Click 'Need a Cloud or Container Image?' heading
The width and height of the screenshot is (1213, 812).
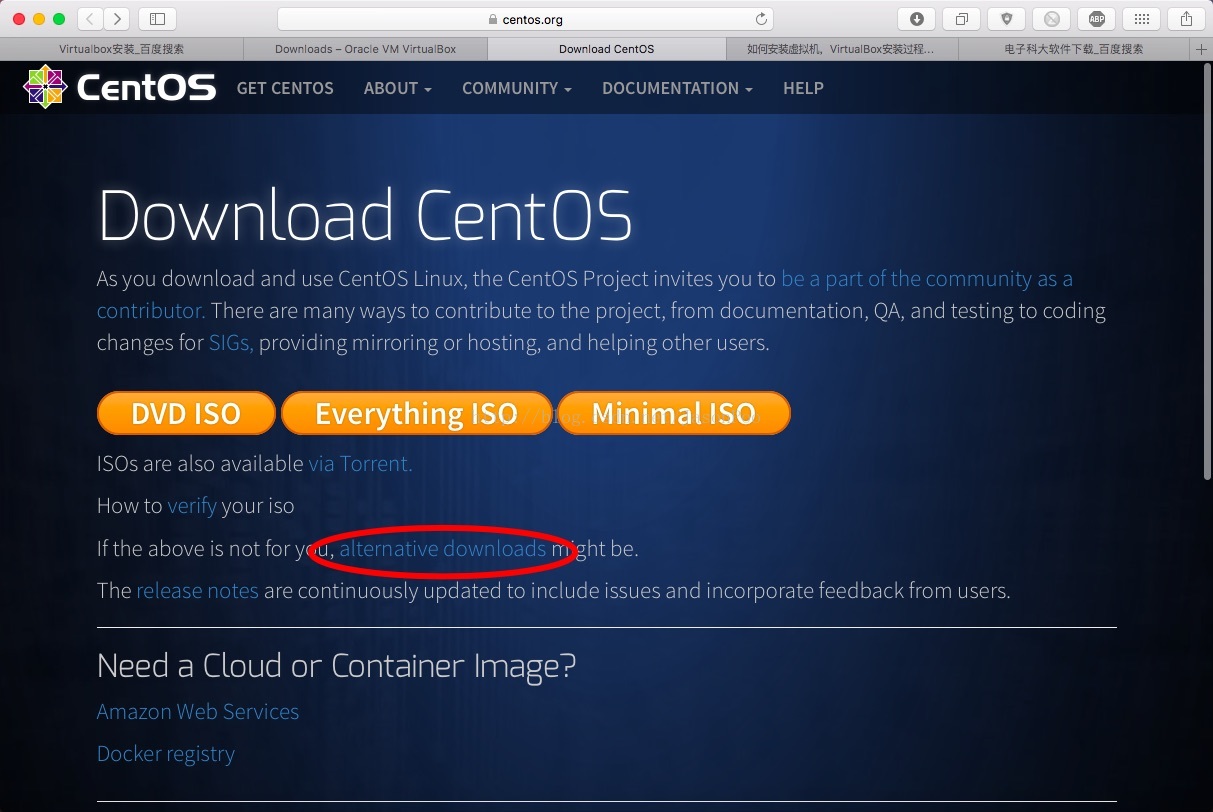pyautogui.click(x=337, y=666)
